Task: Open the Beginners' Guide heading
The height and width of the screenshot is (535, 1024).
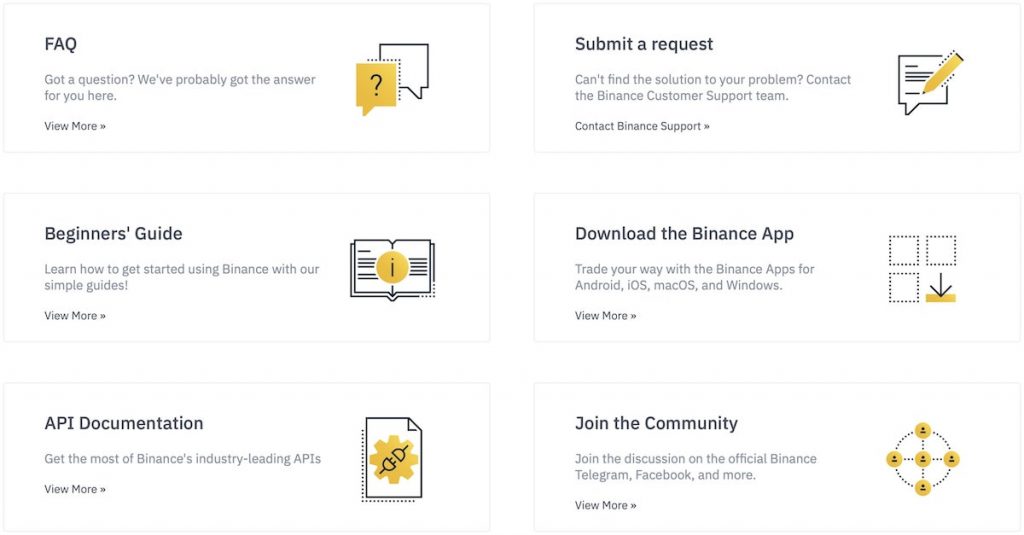Action: [113, 233]
